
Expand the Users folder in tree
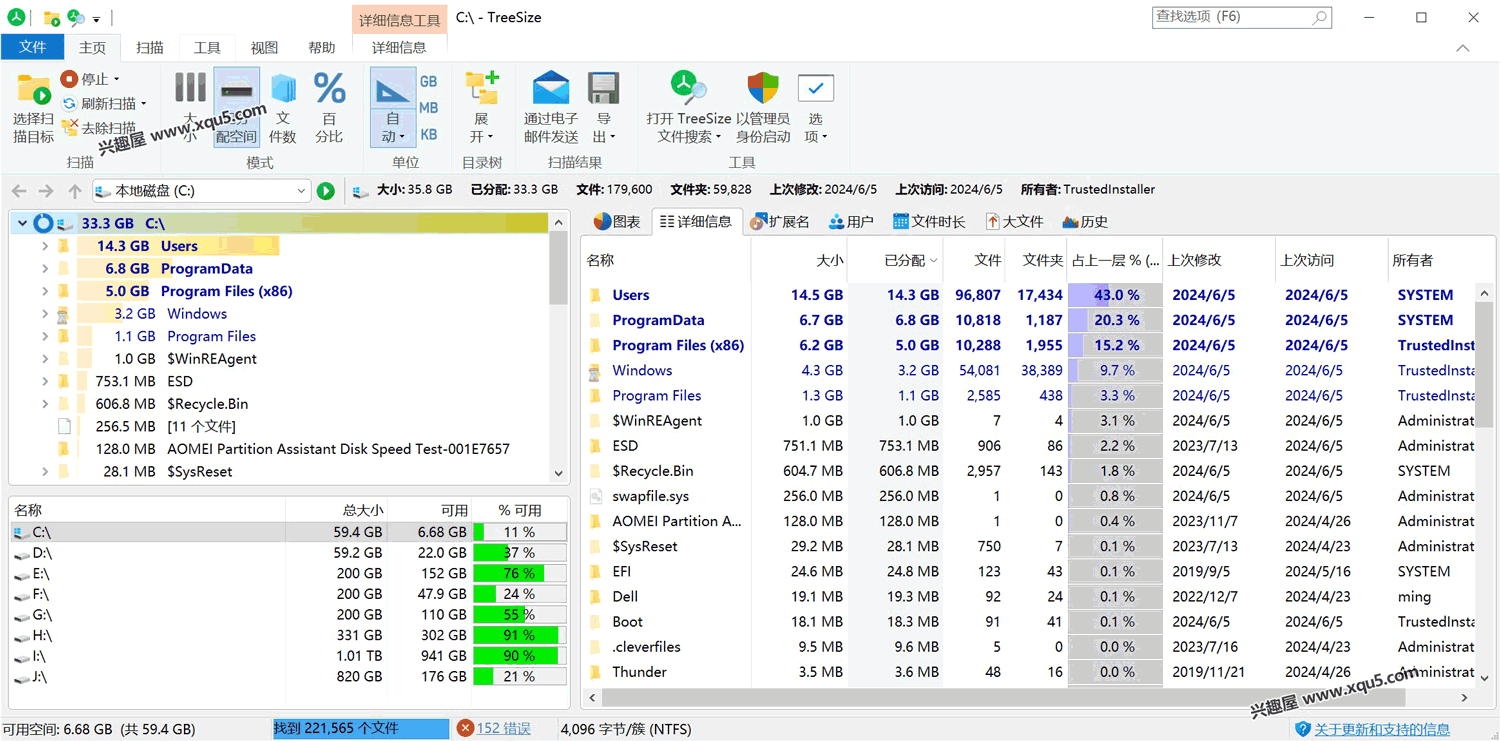pyautogui.click(x=45, y=246)
